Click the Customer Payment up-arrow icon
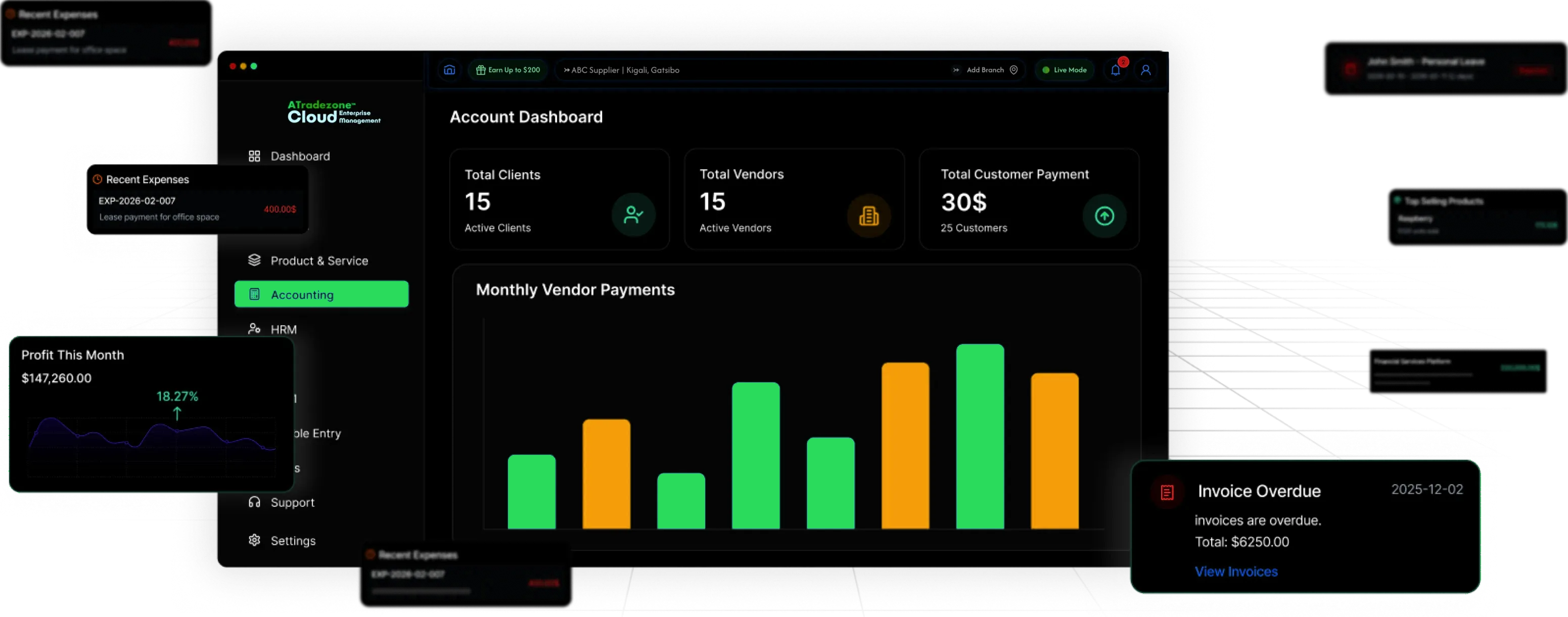Image resolution: width=1568 pixels, height=617 pixels. 1103,215
